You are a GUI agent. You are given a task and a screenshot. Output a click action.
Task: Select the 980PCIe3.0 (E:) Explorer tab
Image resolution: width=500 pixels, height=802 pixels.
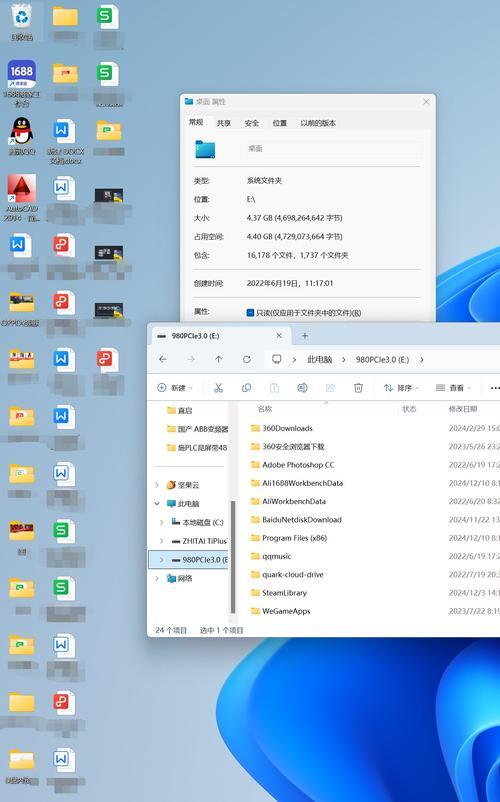(221, 336)
